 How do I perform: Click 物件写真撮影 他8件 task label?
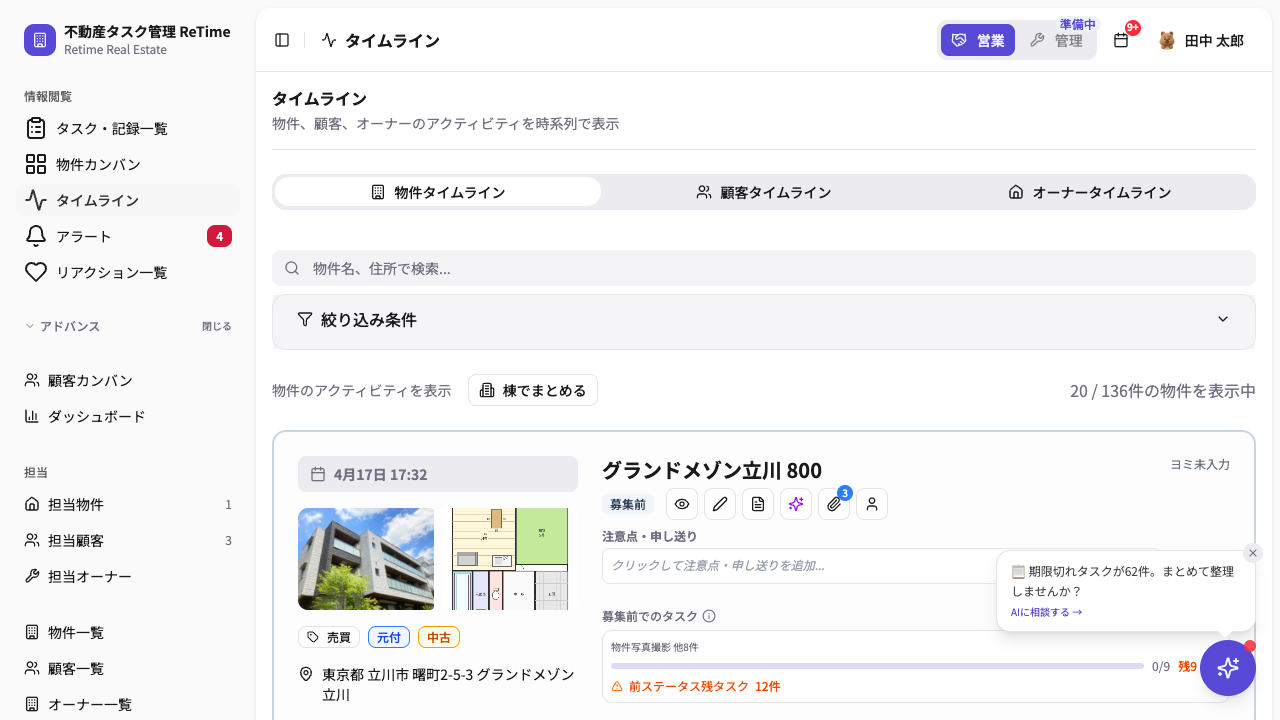pos(655,647)
